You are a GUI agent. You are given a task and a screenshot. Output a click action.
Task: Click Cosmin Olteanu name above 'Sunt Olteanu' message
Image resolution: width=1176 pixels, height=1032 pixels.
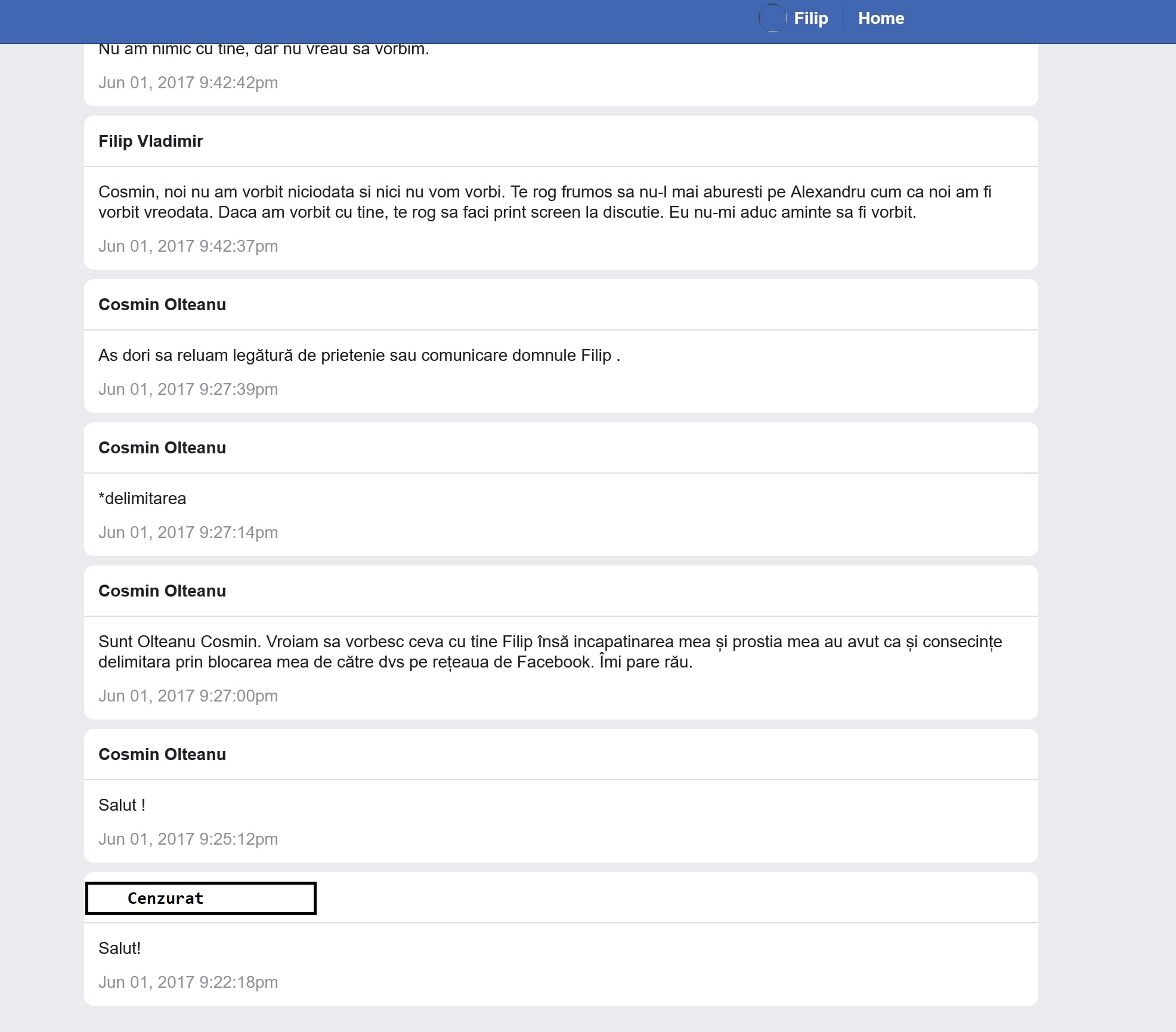pyautogui.click(x=162, y=591)
